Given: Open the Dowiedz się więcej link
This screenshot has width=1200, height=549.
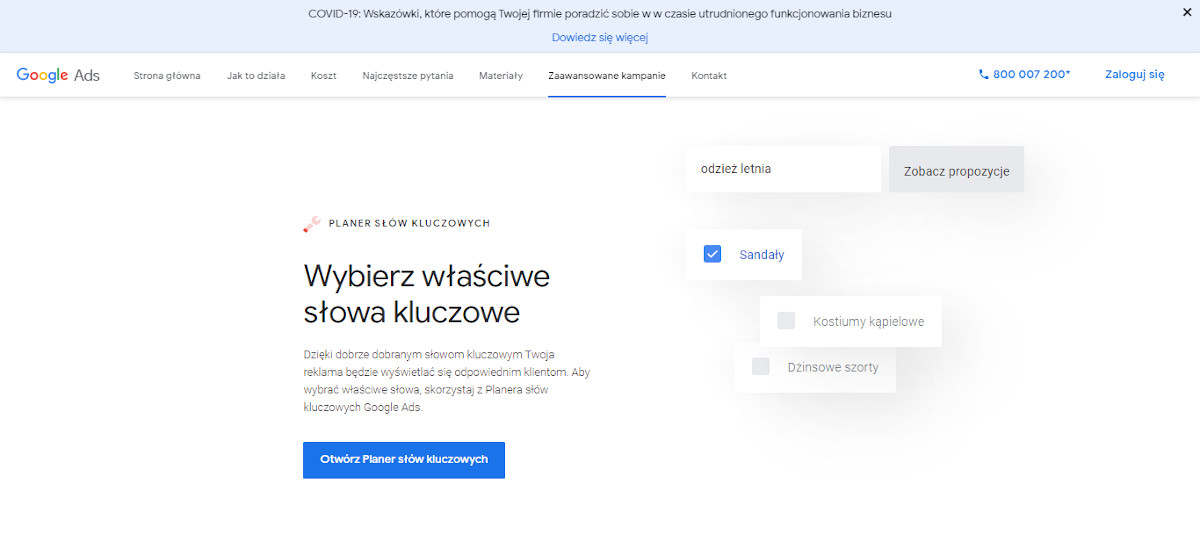Looking at the screenshot, I should click(600, 37).
